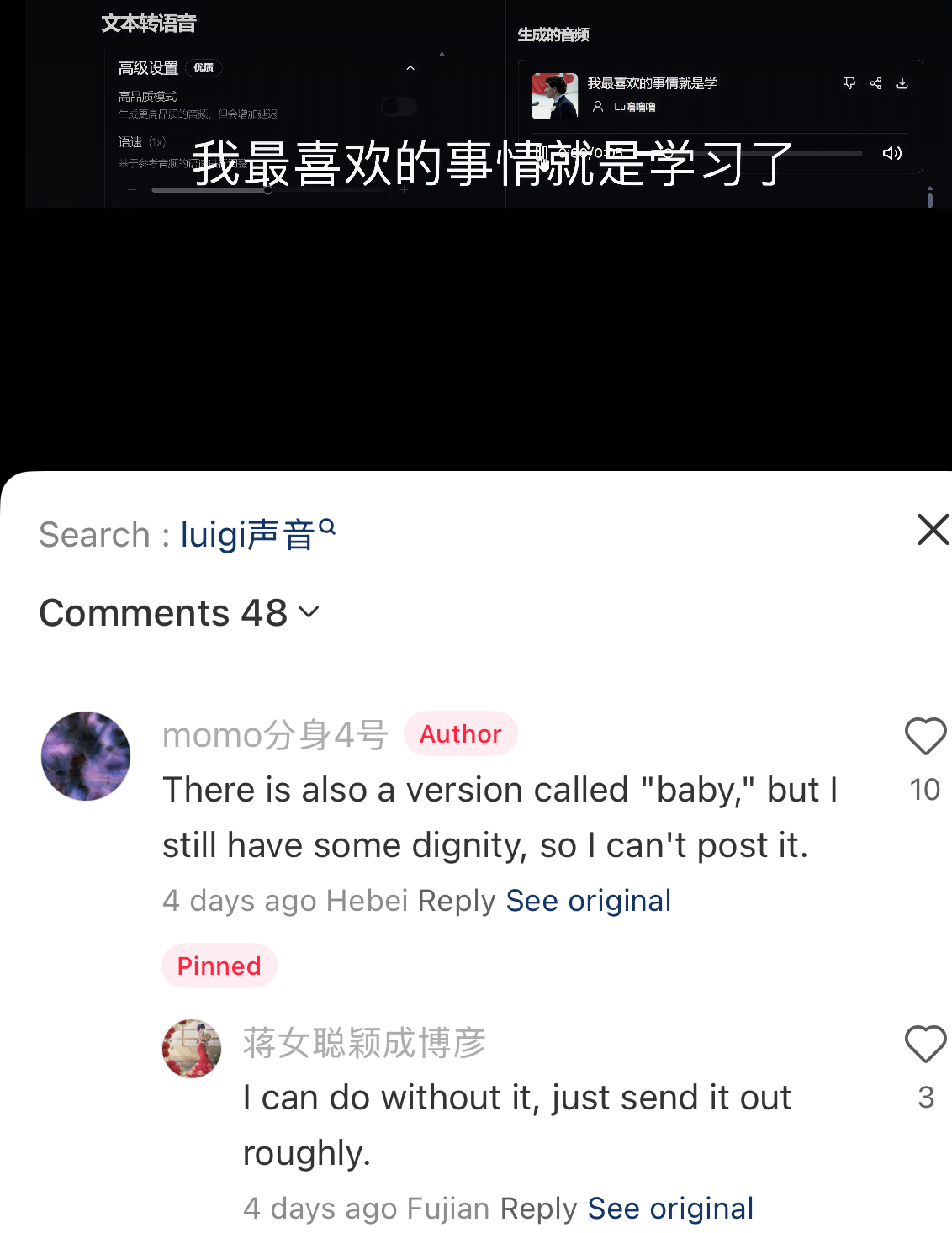Click the dislike thumbs-down icon on generated audio
The height and width of the screenshot is (1233, 952).
point(849,83)
